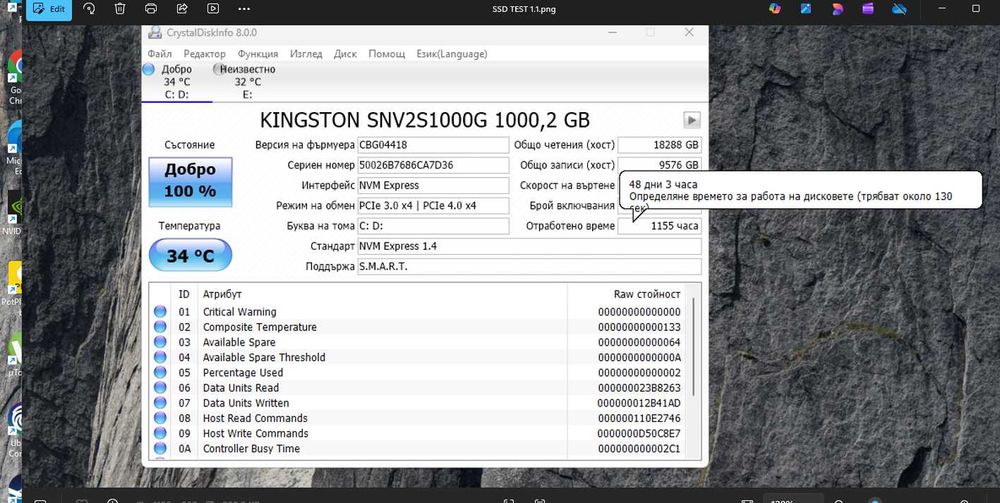
Task: Click status orb of Available Spare Threshold row
Action: (160, 358)
